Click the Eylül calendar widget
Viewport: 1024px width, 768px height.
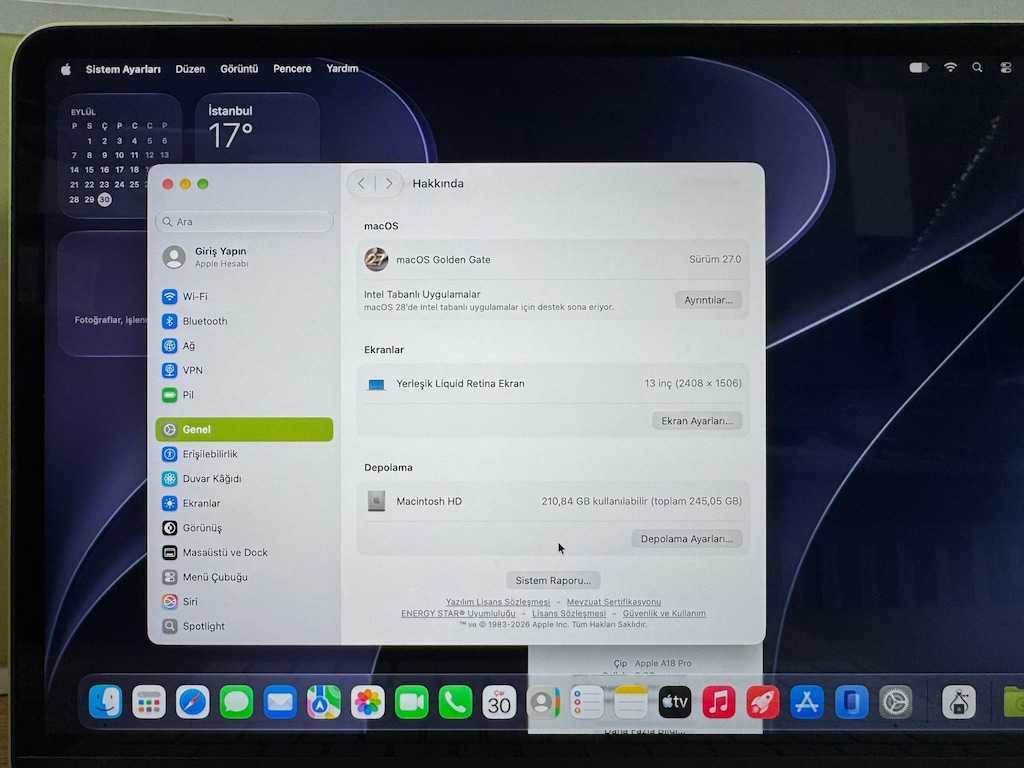[x=120, y=155]
